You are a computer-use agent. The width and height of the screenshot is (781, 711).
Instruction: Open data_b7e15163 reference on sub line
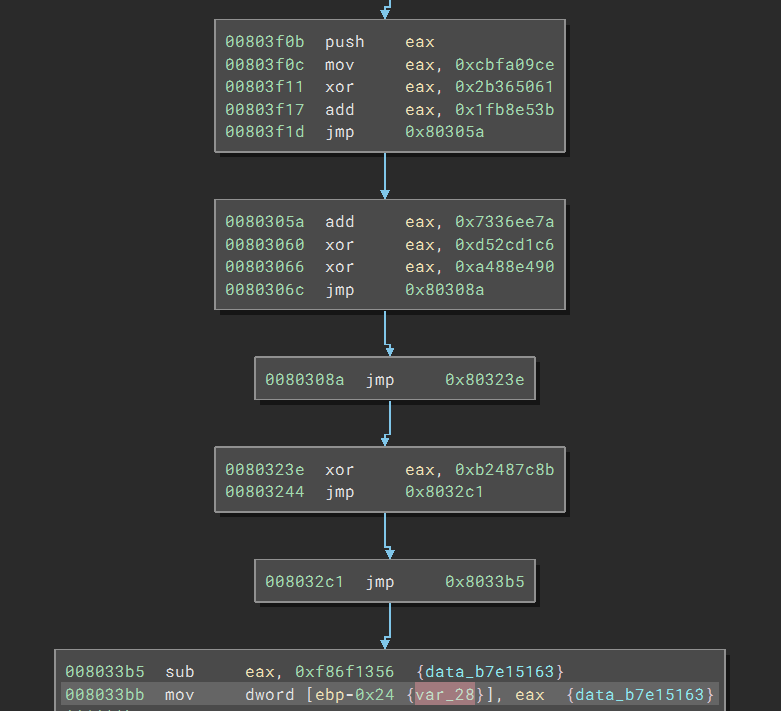[x=490, y=672]
